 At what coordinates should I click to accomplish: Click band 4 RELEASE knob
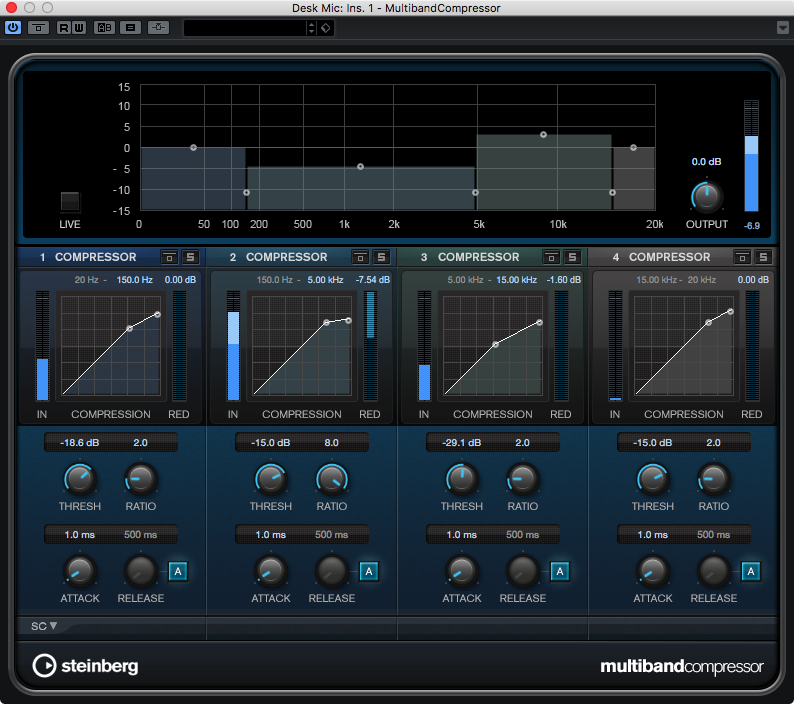tap(713, 571)
